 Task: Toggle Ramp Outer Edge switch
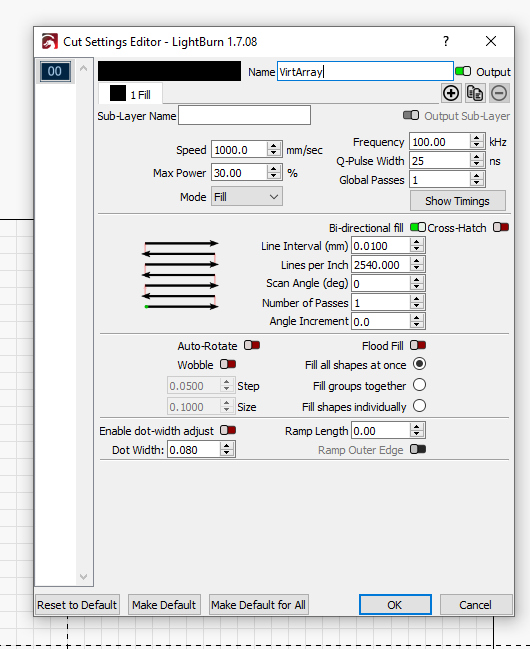(x=418, y=449)
